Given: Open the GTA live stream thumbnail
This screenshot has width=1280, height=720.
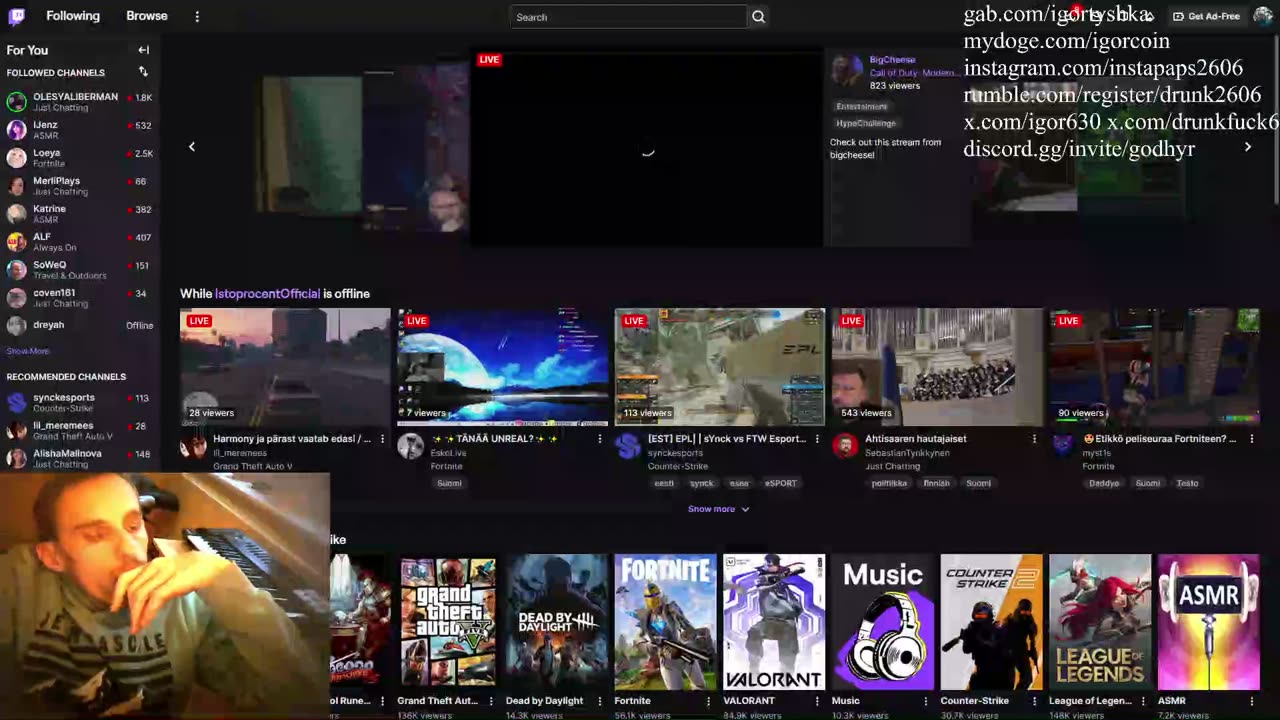Looking at the screenshot, I should point(285,367).
